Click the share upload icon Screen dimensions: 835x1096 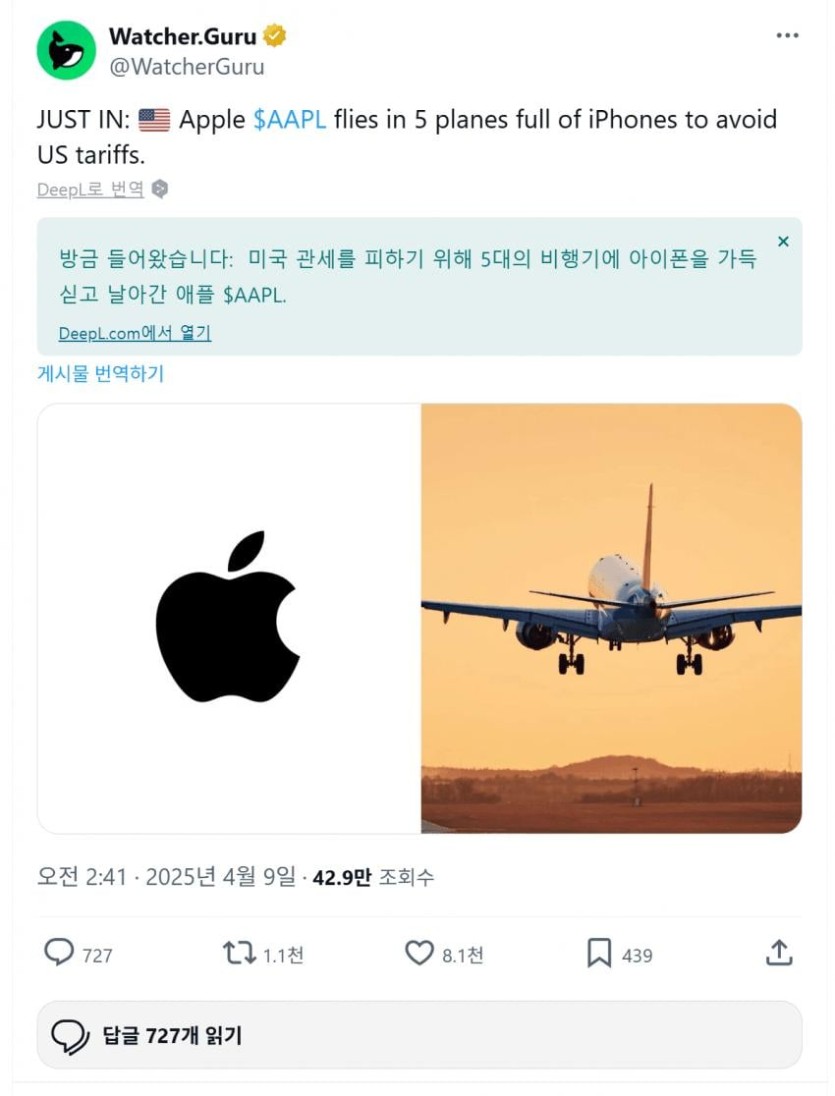(779, 952)
